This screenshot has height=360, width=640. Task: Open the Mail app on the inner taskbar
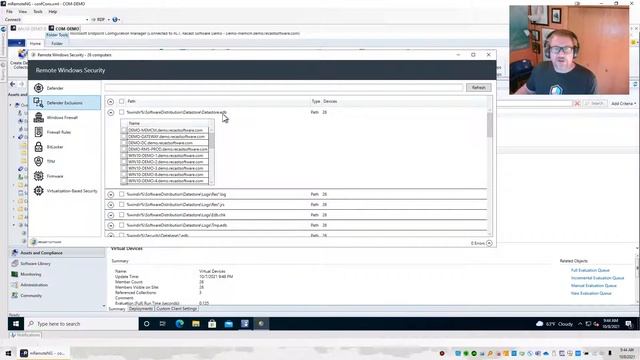point(229,324)
